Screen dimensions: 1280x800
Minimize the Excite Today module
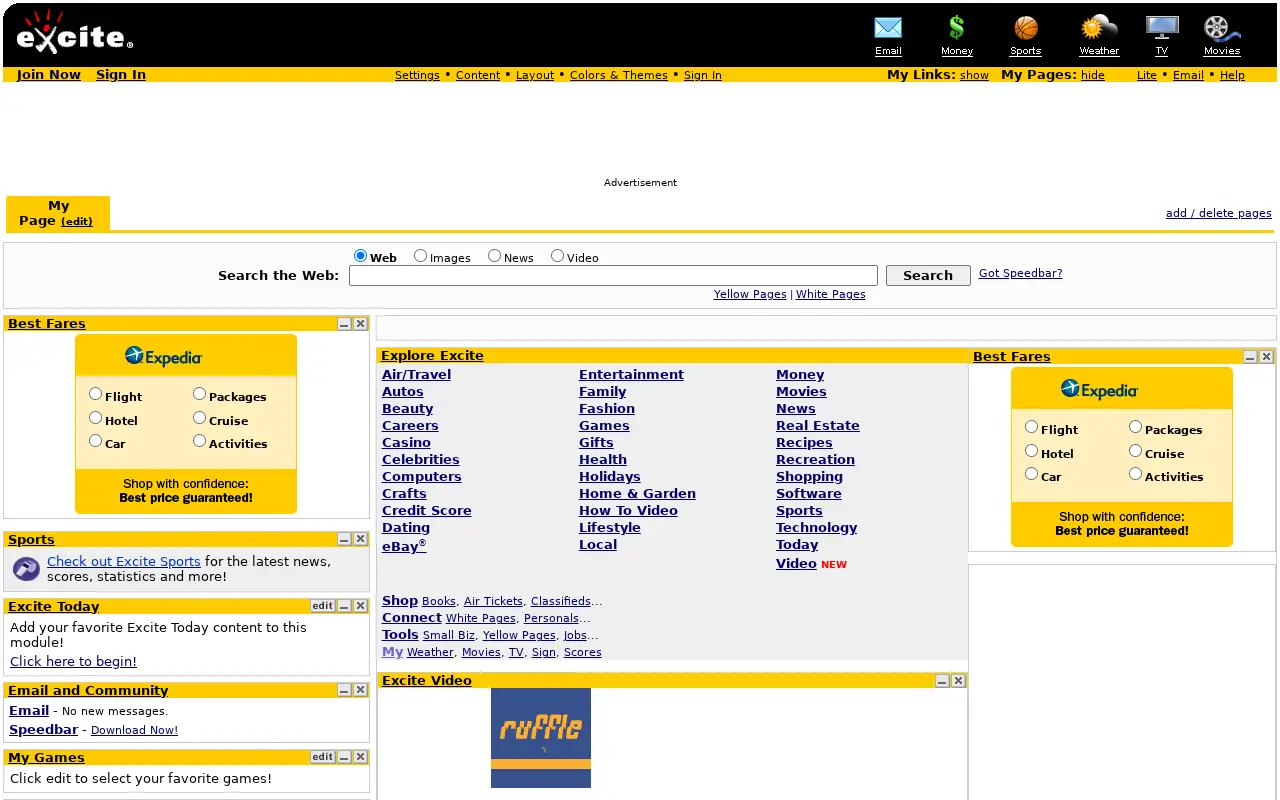(x=344, y=606)
